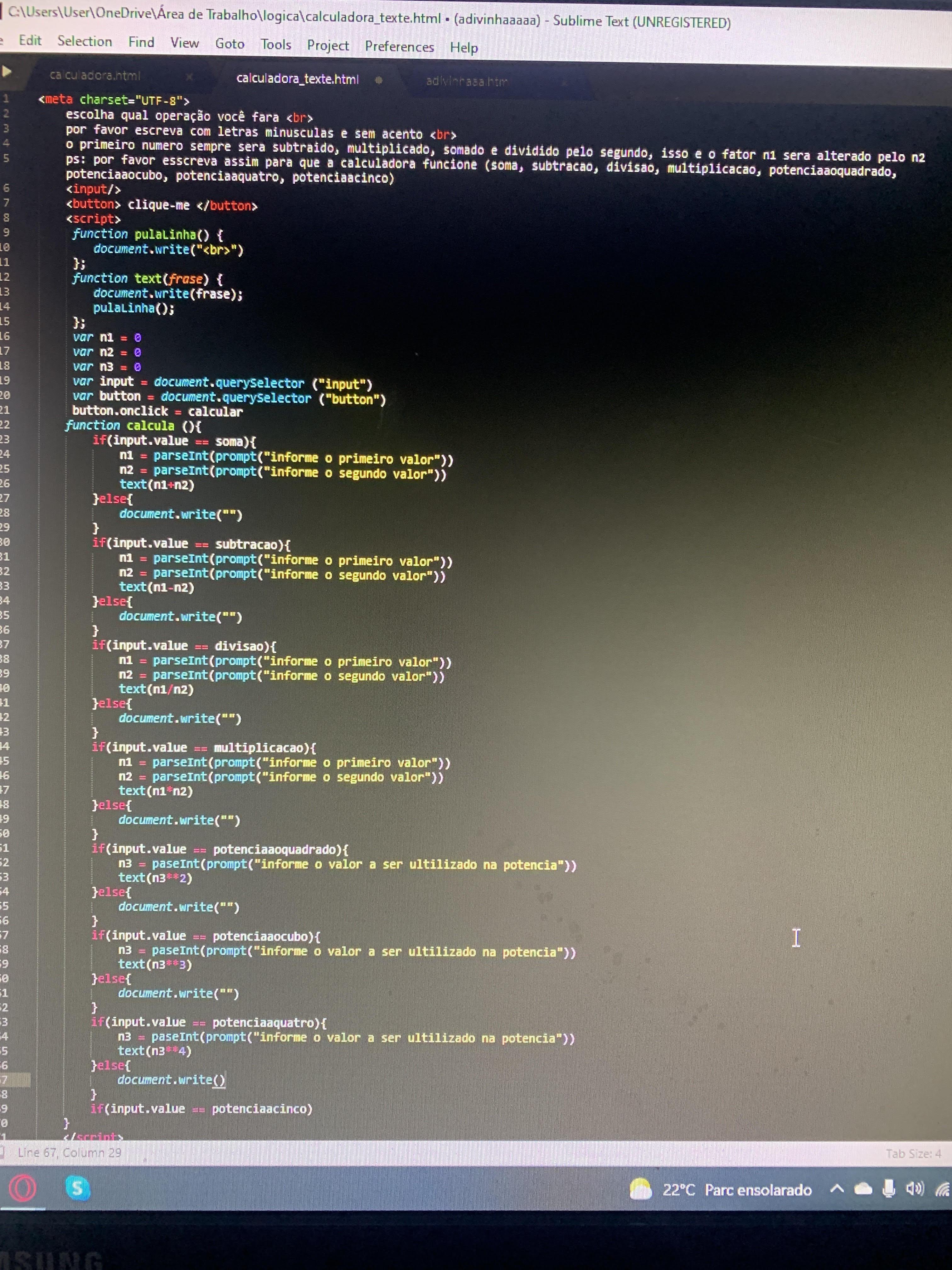Click the text(n3**2) line
Viewport: 952px width, 1270px height.
tap(155, 878)
